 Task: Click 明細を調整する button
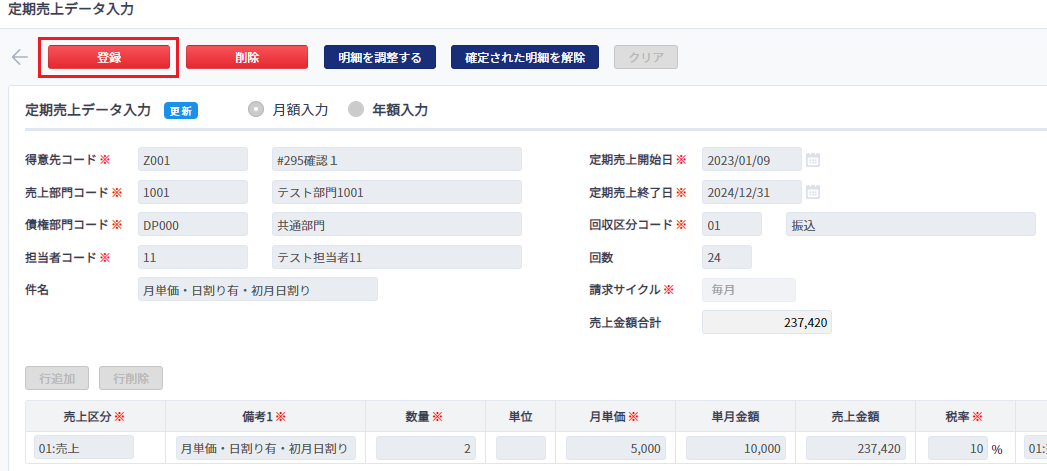coord(380,57)
